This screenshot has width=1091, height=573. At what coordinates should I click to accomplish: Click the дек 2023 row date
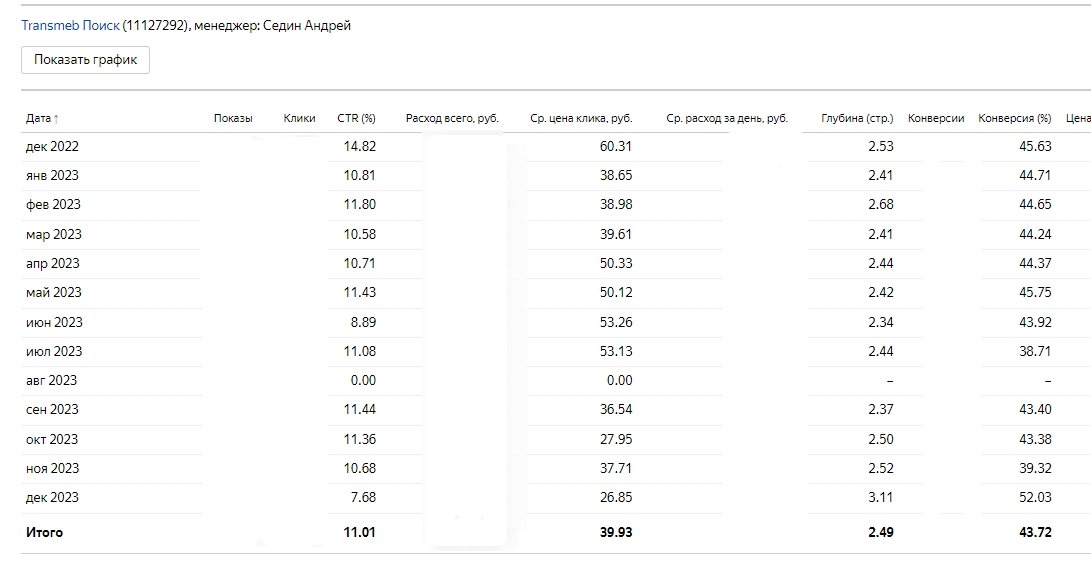tap(52, 498)
